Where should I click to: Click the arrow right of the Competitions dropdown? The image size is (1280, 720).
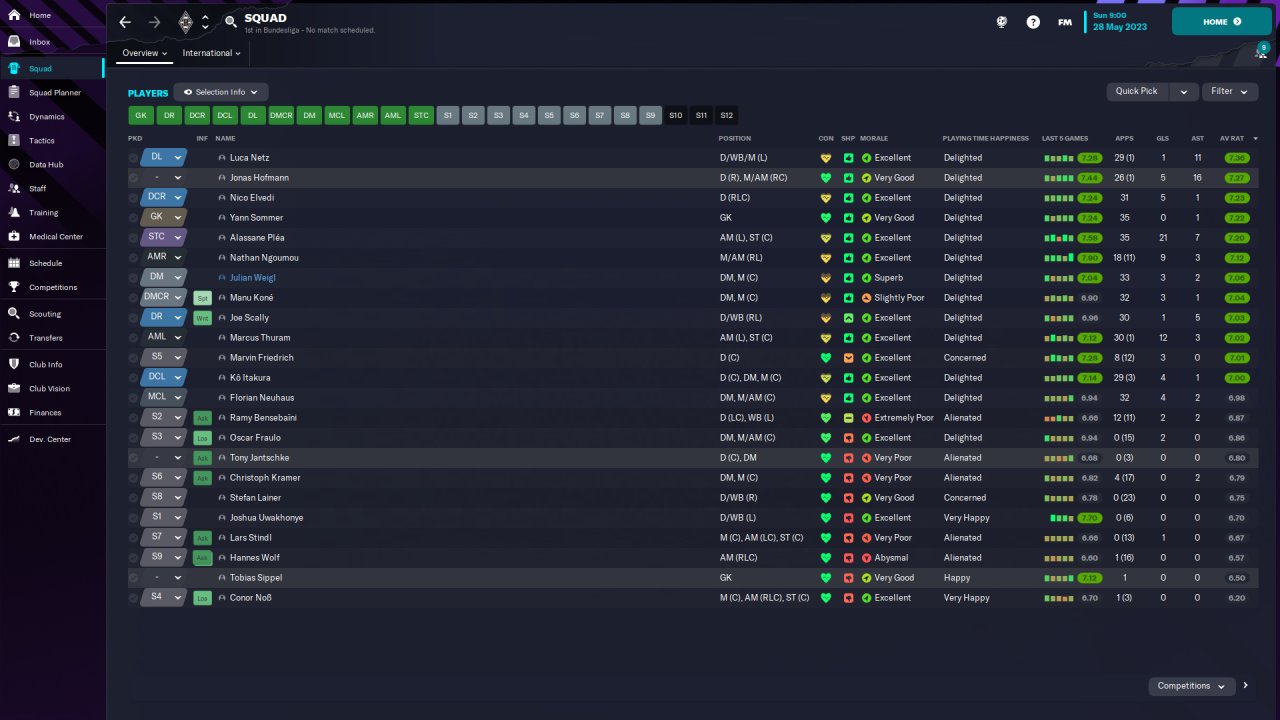(1246, 686)
